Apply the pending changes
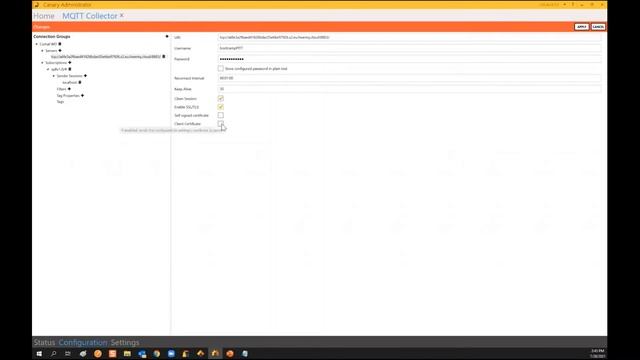 (582, 27)
